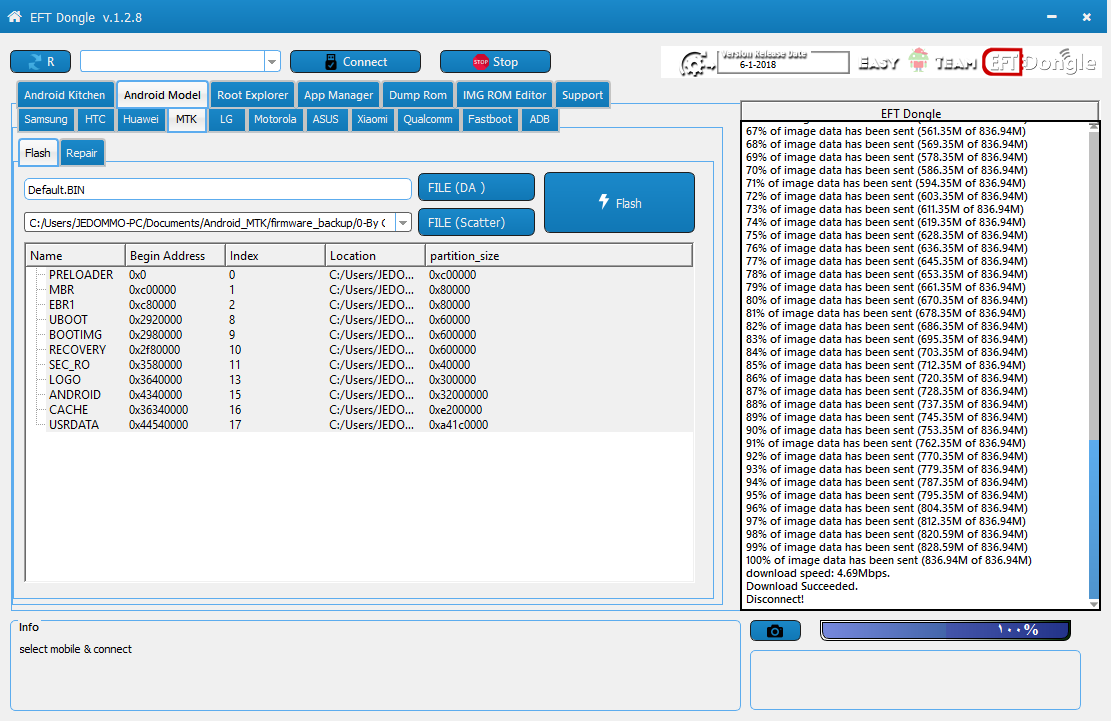This screenshot has height=721, width=1111.
Task: Select the Flash sub-tab
Action: (38, 153)
